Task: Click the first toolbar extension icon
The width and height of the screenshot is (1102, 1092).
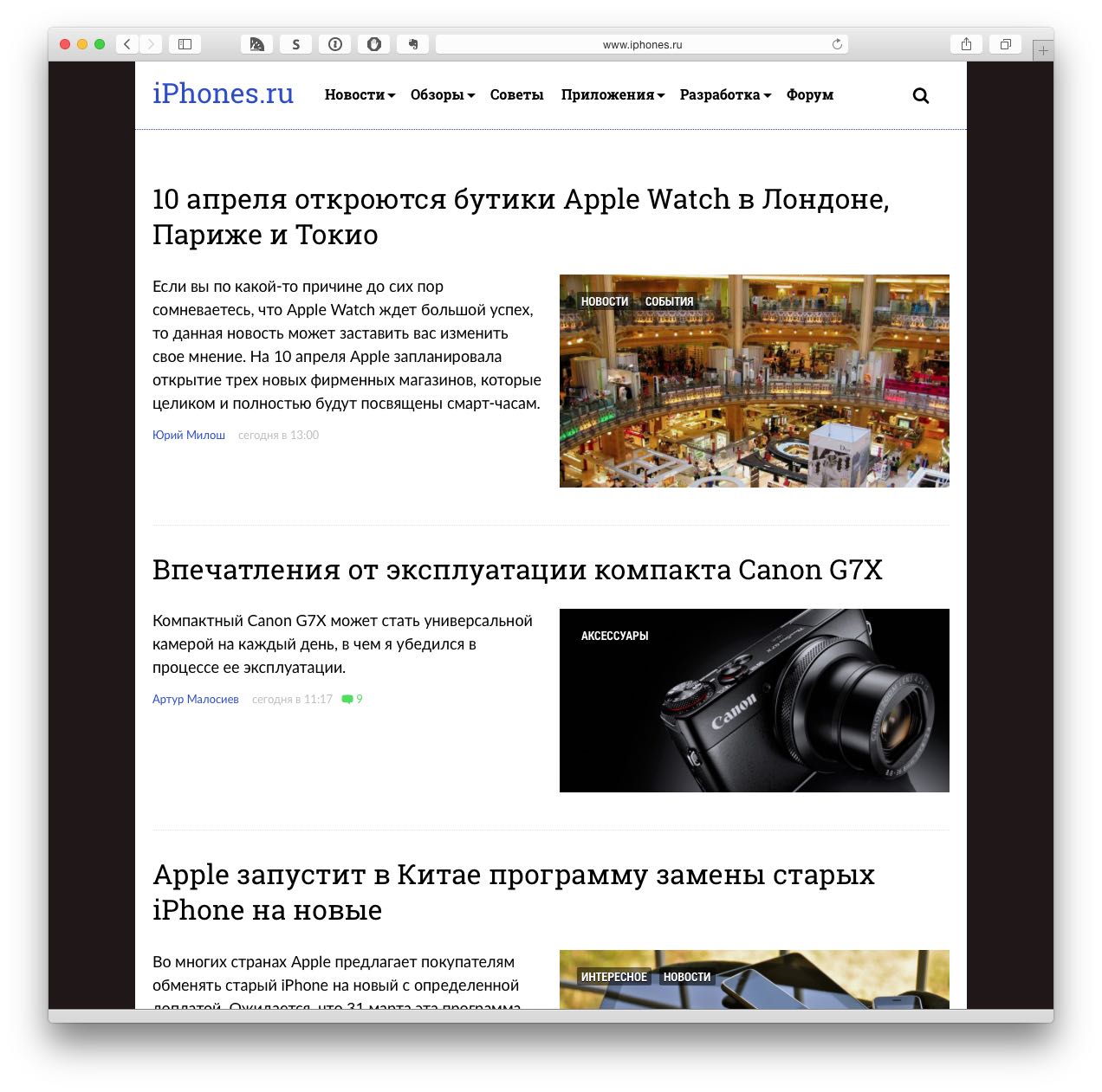Action: point(257,44)
